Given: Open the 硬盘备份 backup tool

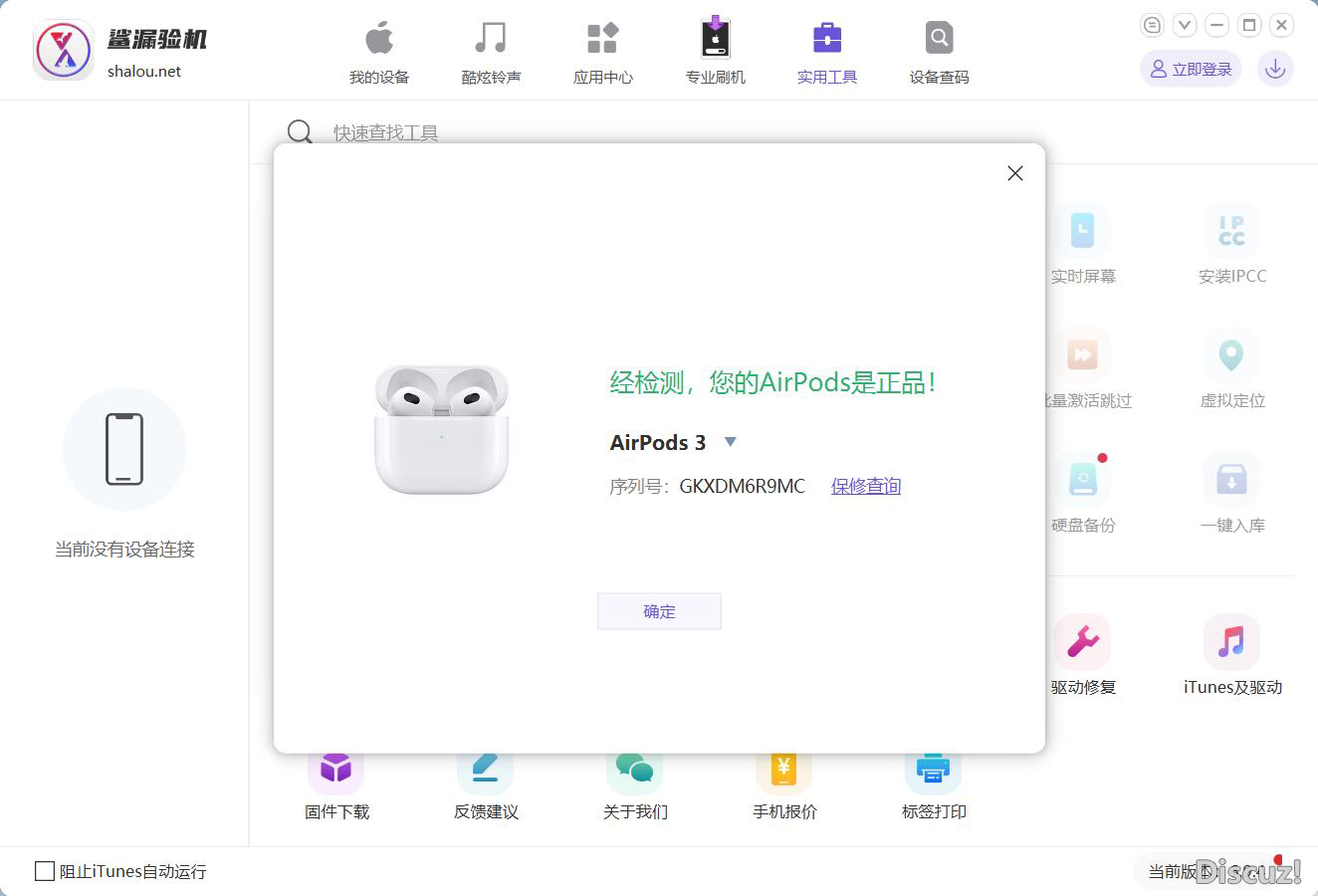Looking at the screenshot, I should (x=1083, y=493).
